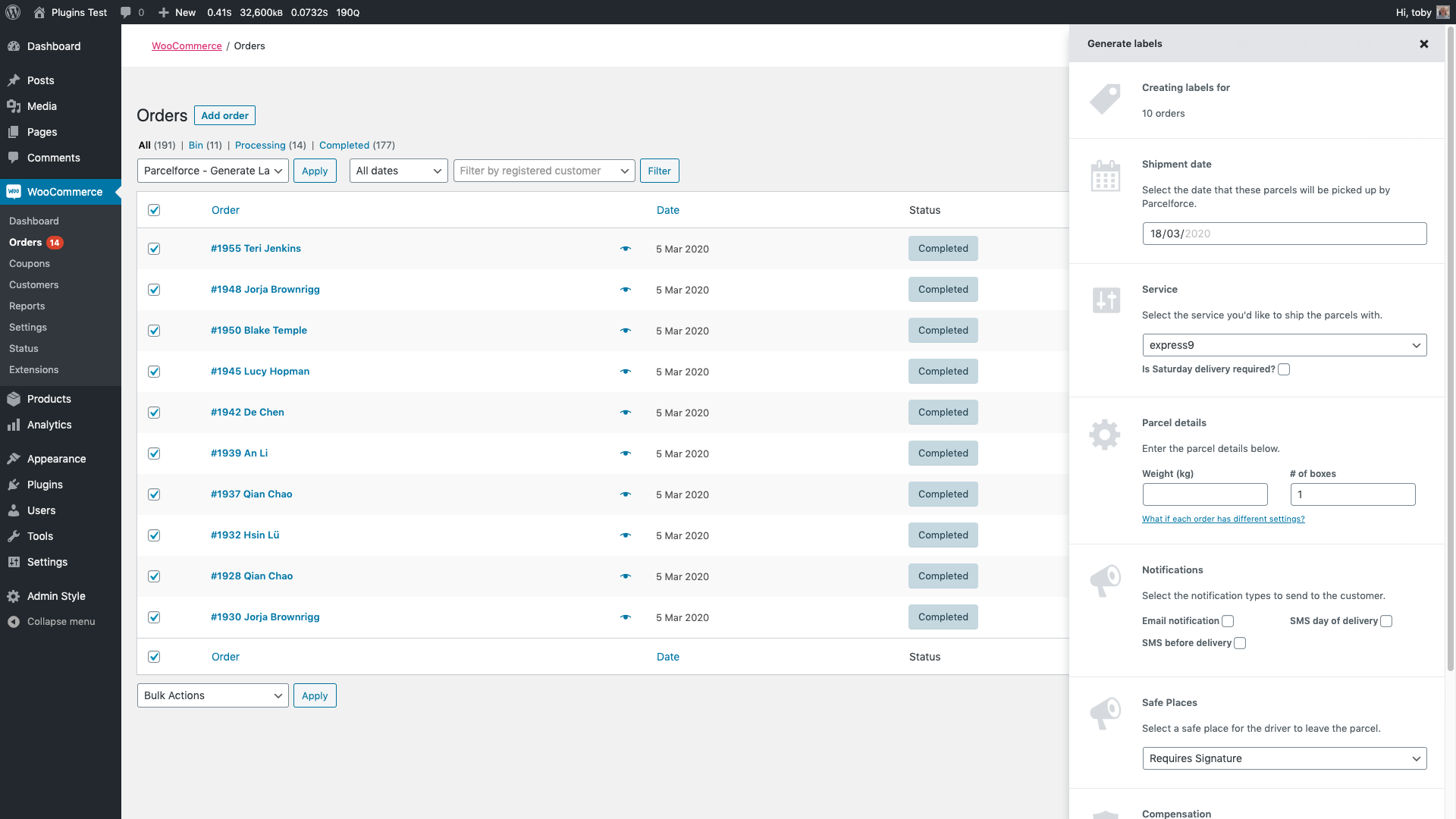Preview order #1950 Blake Temple eye icon

click(x=626, y=331)
